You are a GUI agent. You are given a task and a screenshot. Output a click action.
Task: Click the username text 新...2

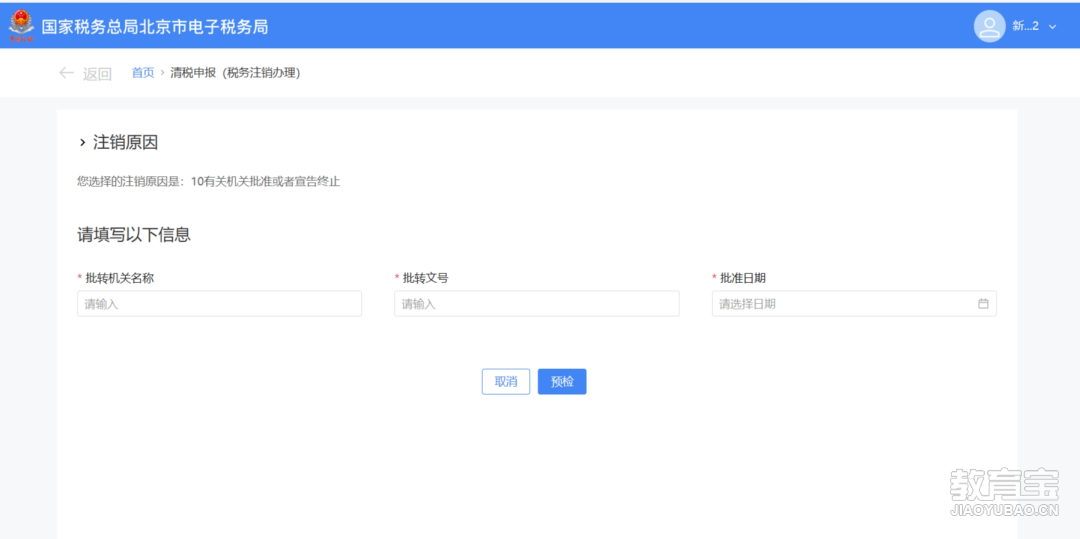coord(1026,27)
